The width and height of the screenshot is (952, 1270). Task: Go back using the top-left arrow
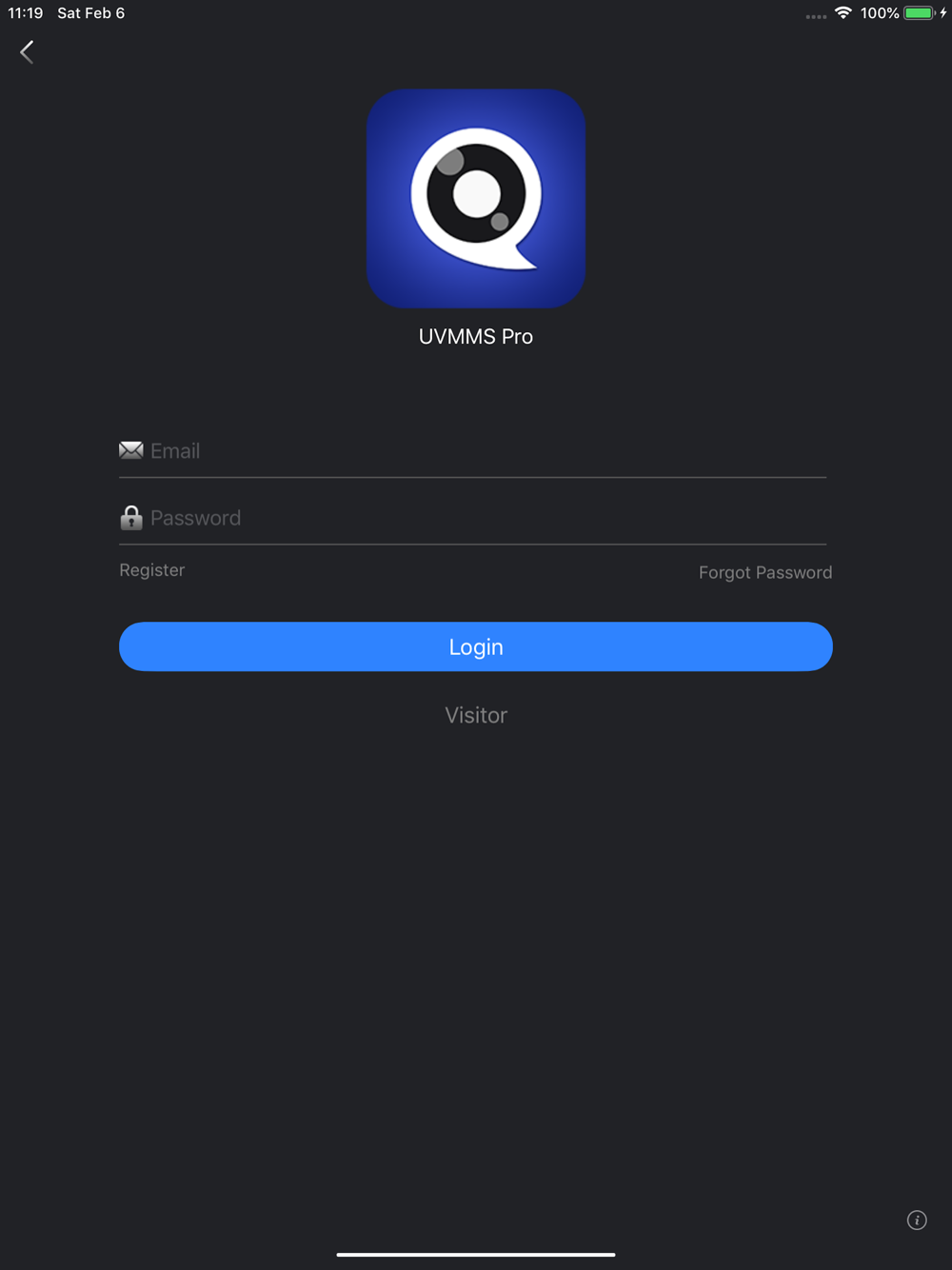click(27, 52)
